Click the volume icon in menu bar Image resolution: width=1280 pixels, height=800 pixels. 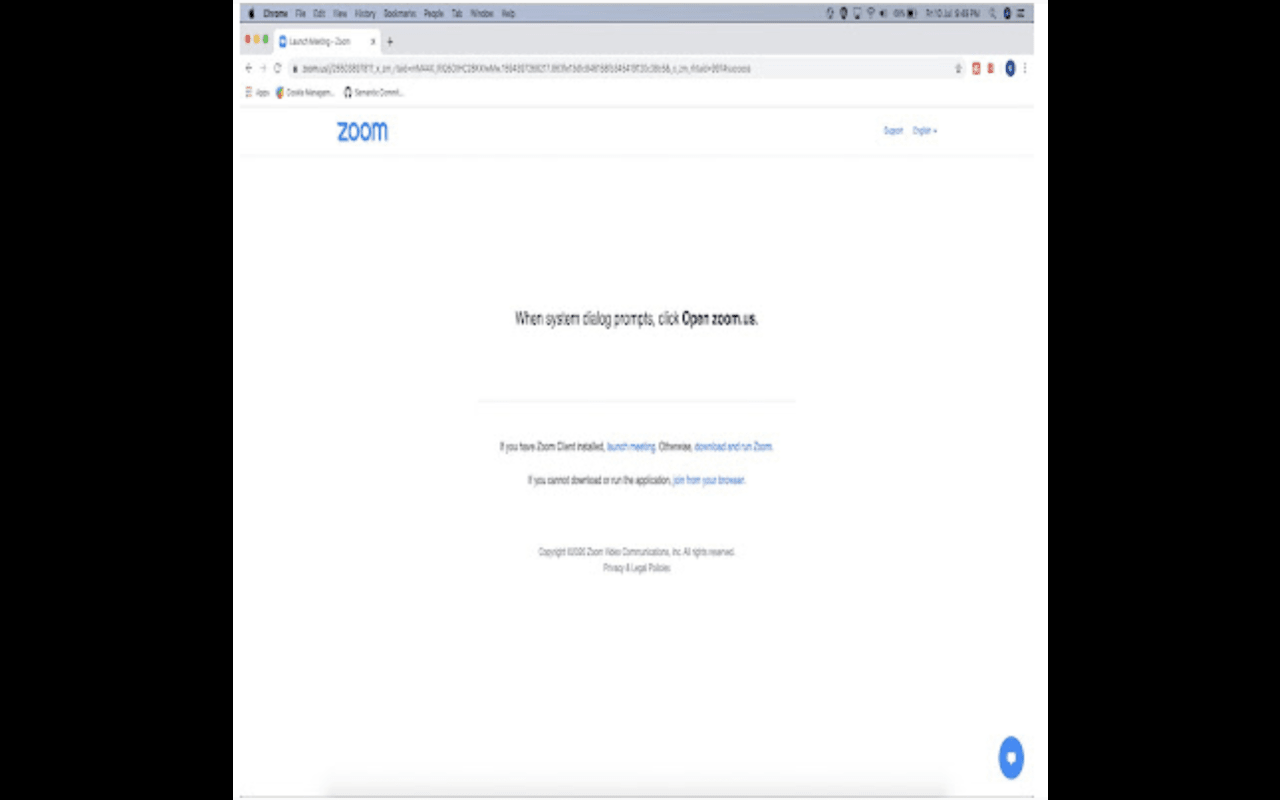tap(883, 14)
